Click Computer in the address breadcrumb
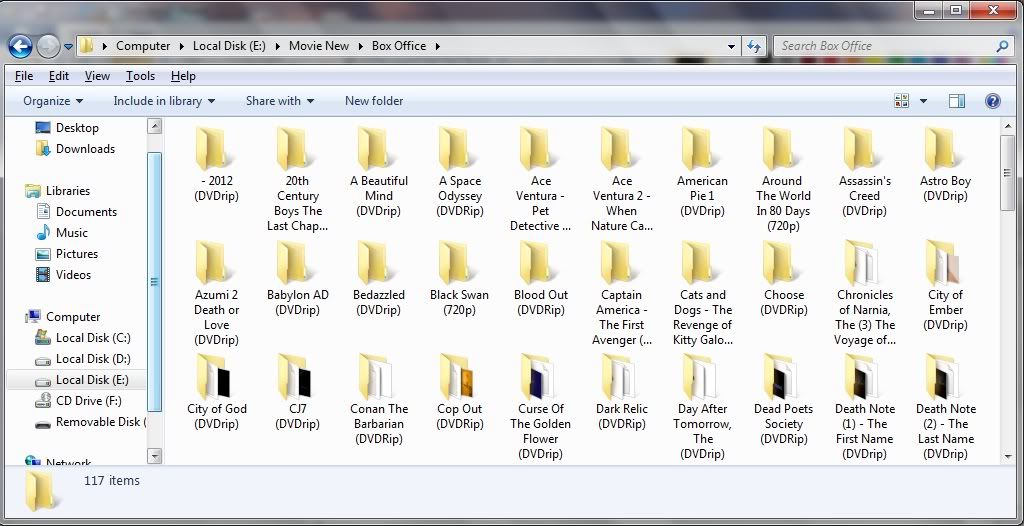 (143, 46)
